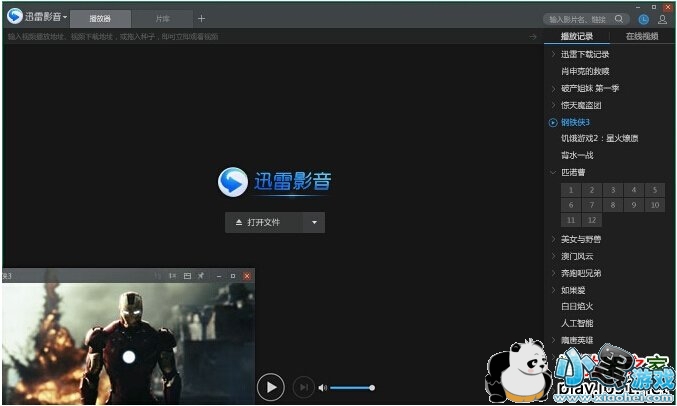This screenshot has width=677, height=406.
Task: Open the blue clock history icon
Action: point(643,19)
